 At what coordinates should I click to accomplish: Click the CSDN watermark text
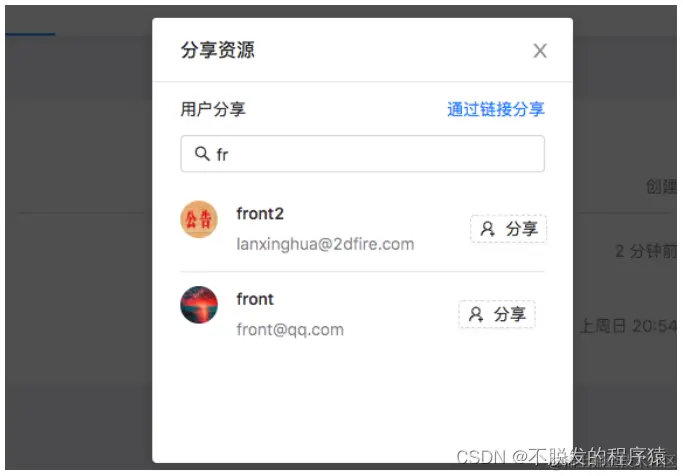coord(561,457)
